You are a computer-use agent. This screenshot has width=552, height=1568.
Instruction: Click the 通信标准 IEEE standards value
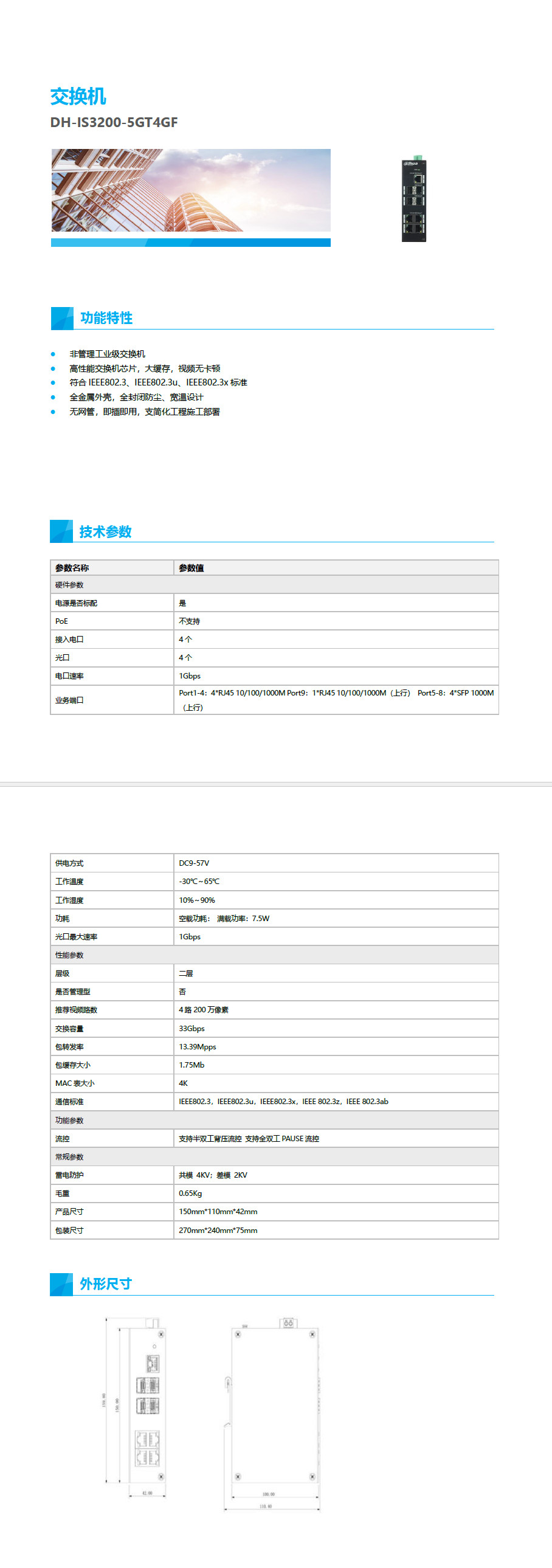coord(284,1102)
